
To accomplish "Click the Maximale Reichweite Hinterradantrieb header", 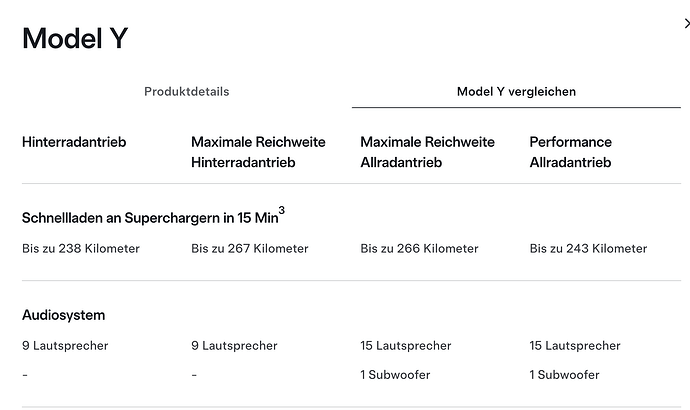I will point(258,152).
